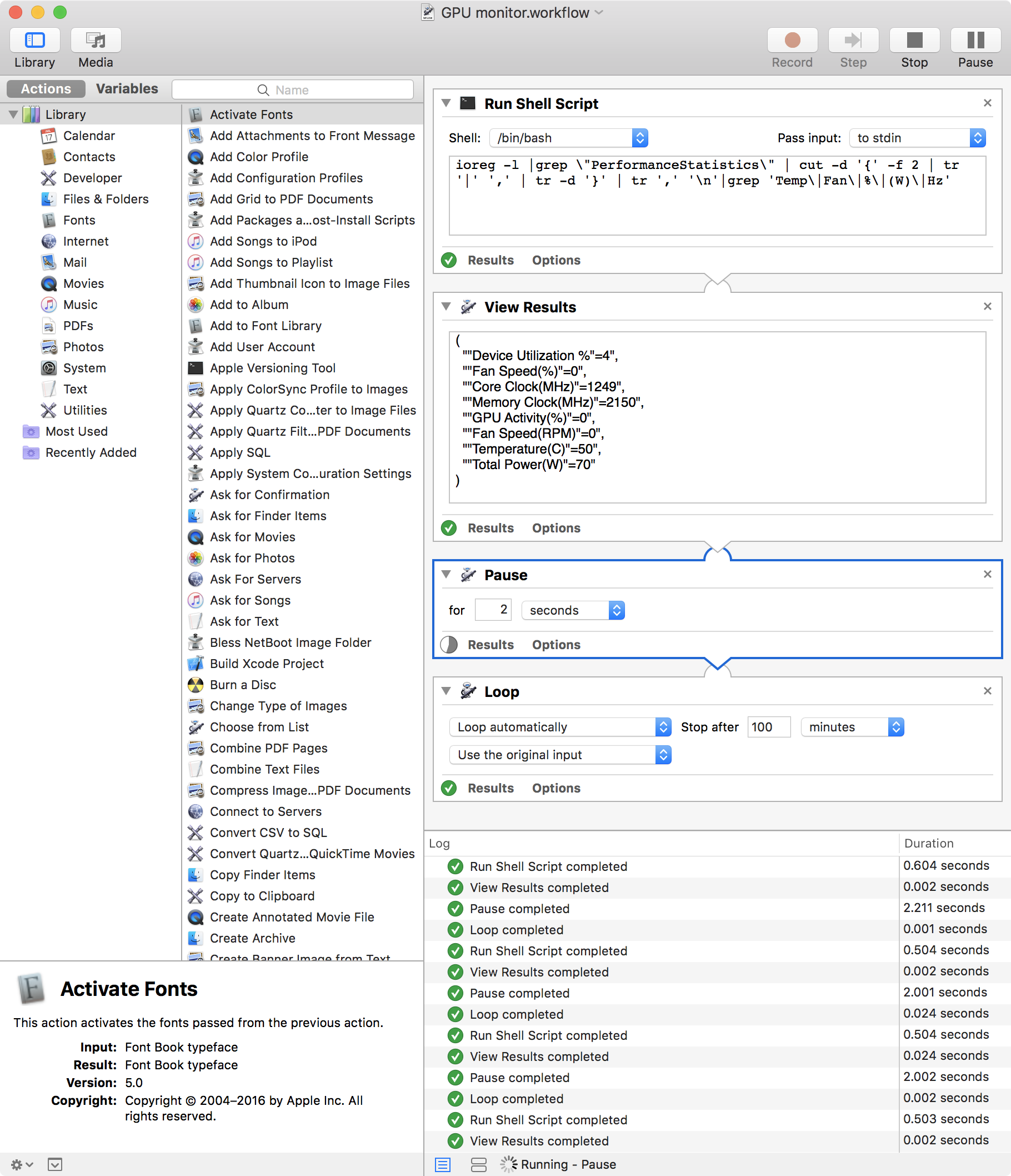Show Results of Loop action

pyautogui.click(x=491, y=788)
